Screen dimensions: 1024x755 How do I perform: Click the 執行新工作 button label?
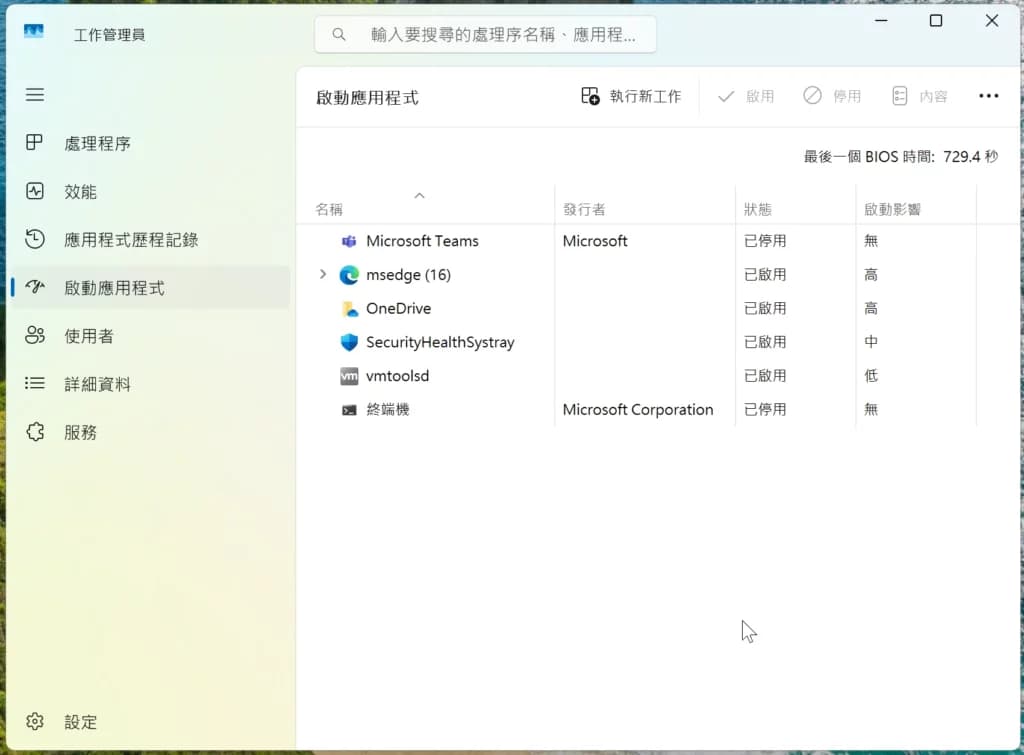click(x=645, y=97)
